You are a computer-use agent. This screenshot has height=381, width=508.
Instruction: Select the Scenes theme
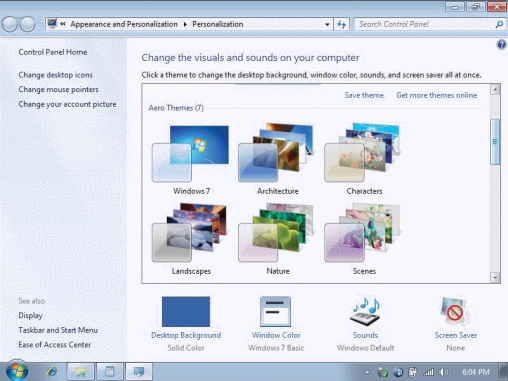[x=364, y=239]
